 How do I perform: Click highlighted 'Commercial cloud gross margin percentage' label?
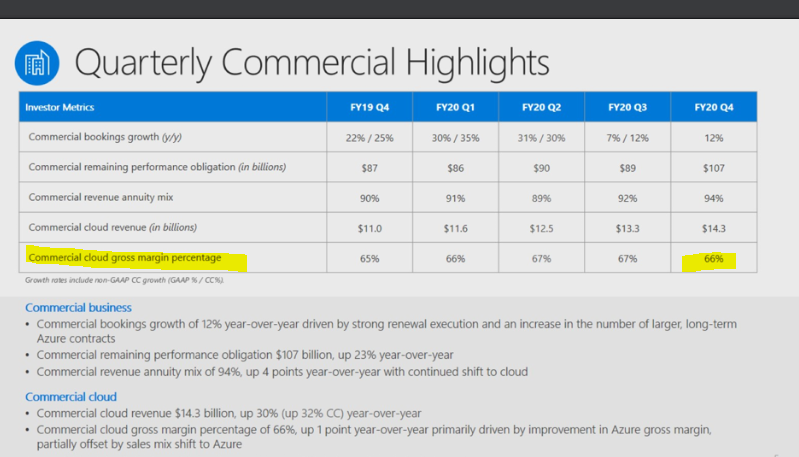[x=125, y=258]
